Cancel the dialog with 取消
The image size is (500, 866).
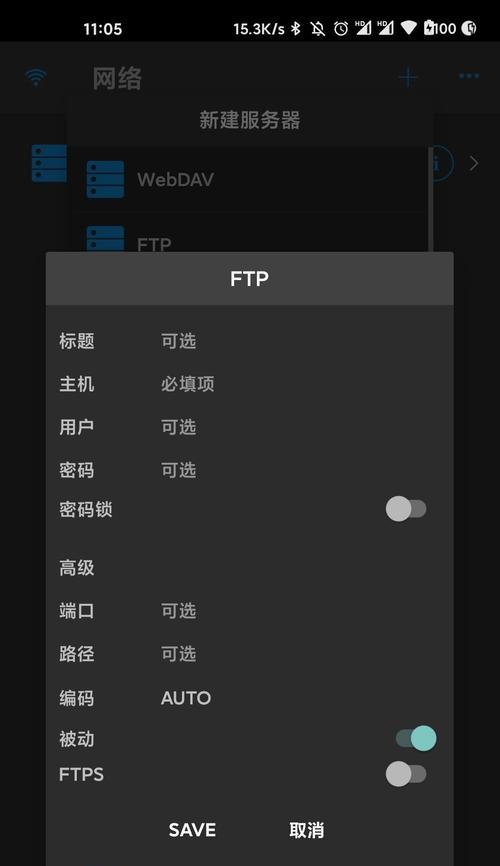tap(307, 830)
